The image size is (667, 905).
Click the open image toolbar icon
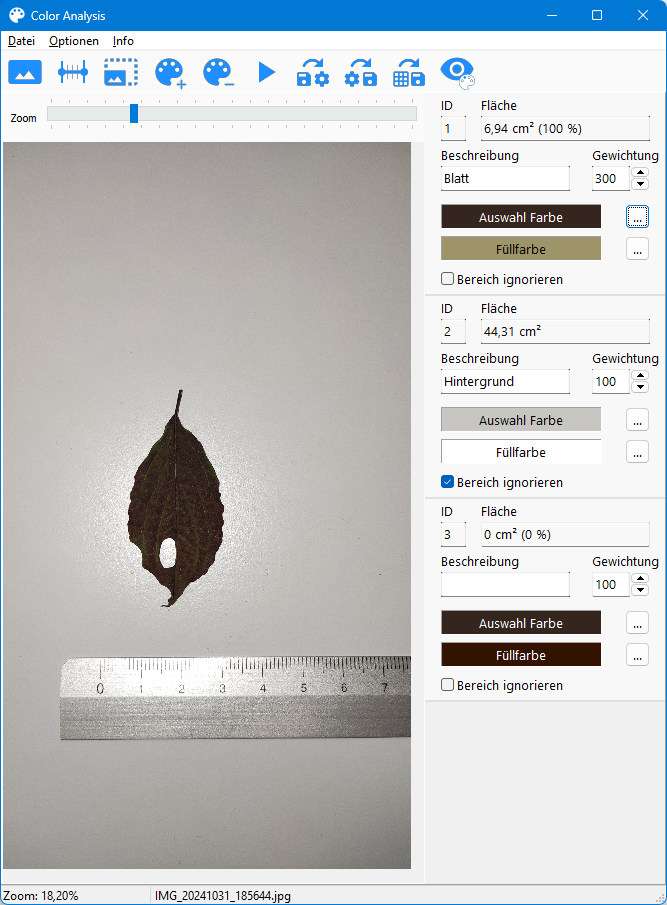coord(25,72)
